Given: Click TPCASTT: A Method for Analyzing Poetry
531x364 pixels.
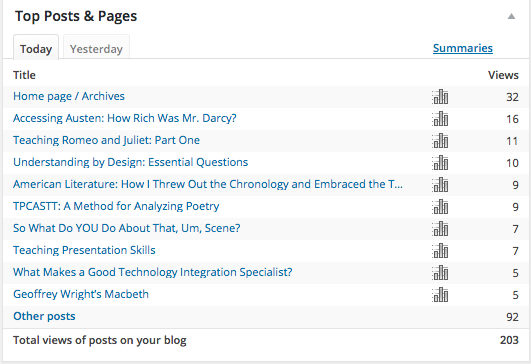Looking at the screenshot, I should tap(116, 206).
